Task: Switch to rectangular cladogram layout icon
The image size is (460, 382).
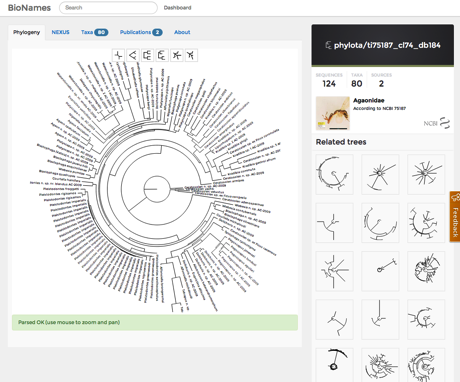Action: (147, 55)
